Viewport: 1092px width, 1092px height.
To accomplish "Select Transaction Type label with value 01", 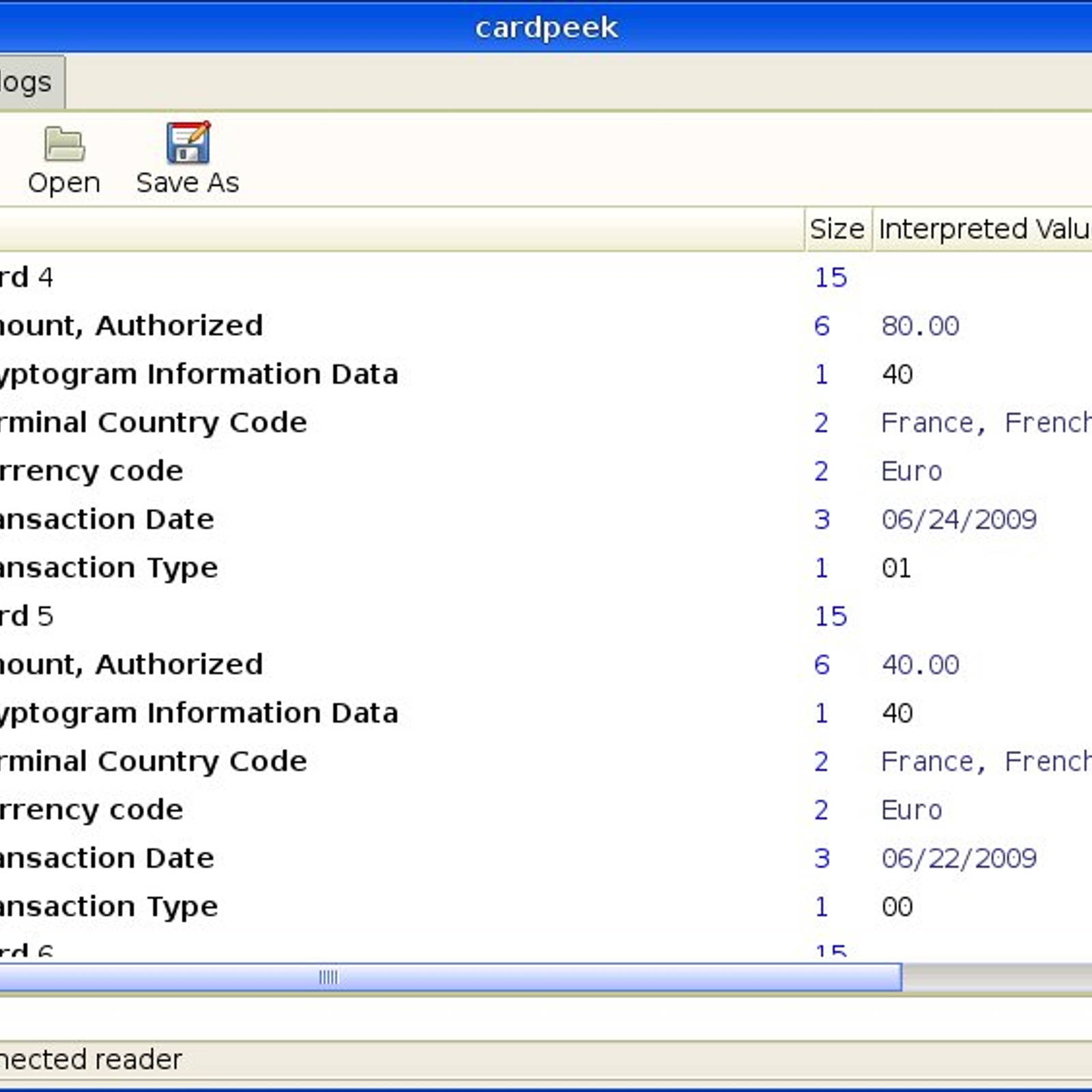I will [x=109, y=569].
